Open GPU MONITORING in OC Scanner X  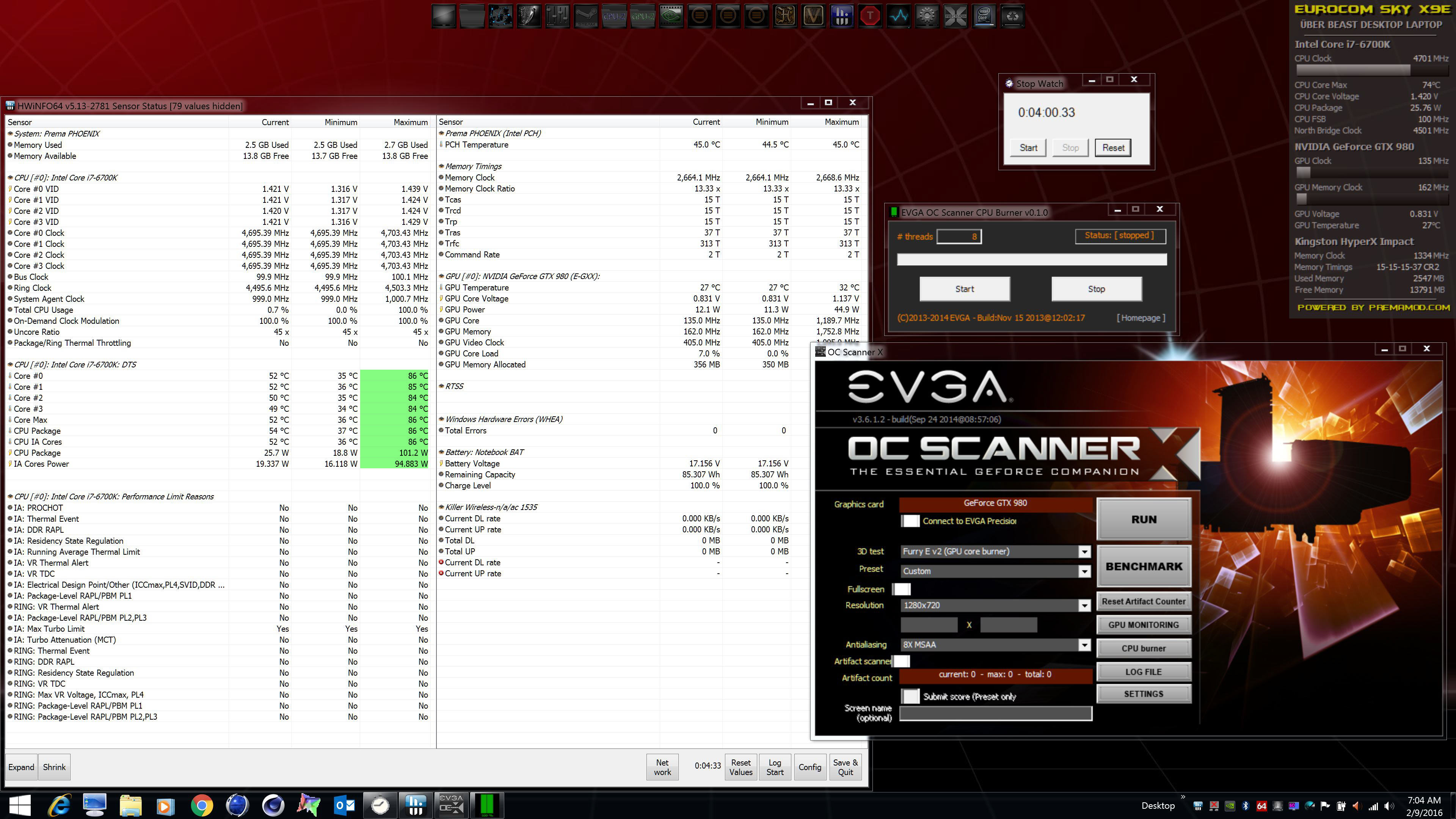click(x=1144, y=625)
